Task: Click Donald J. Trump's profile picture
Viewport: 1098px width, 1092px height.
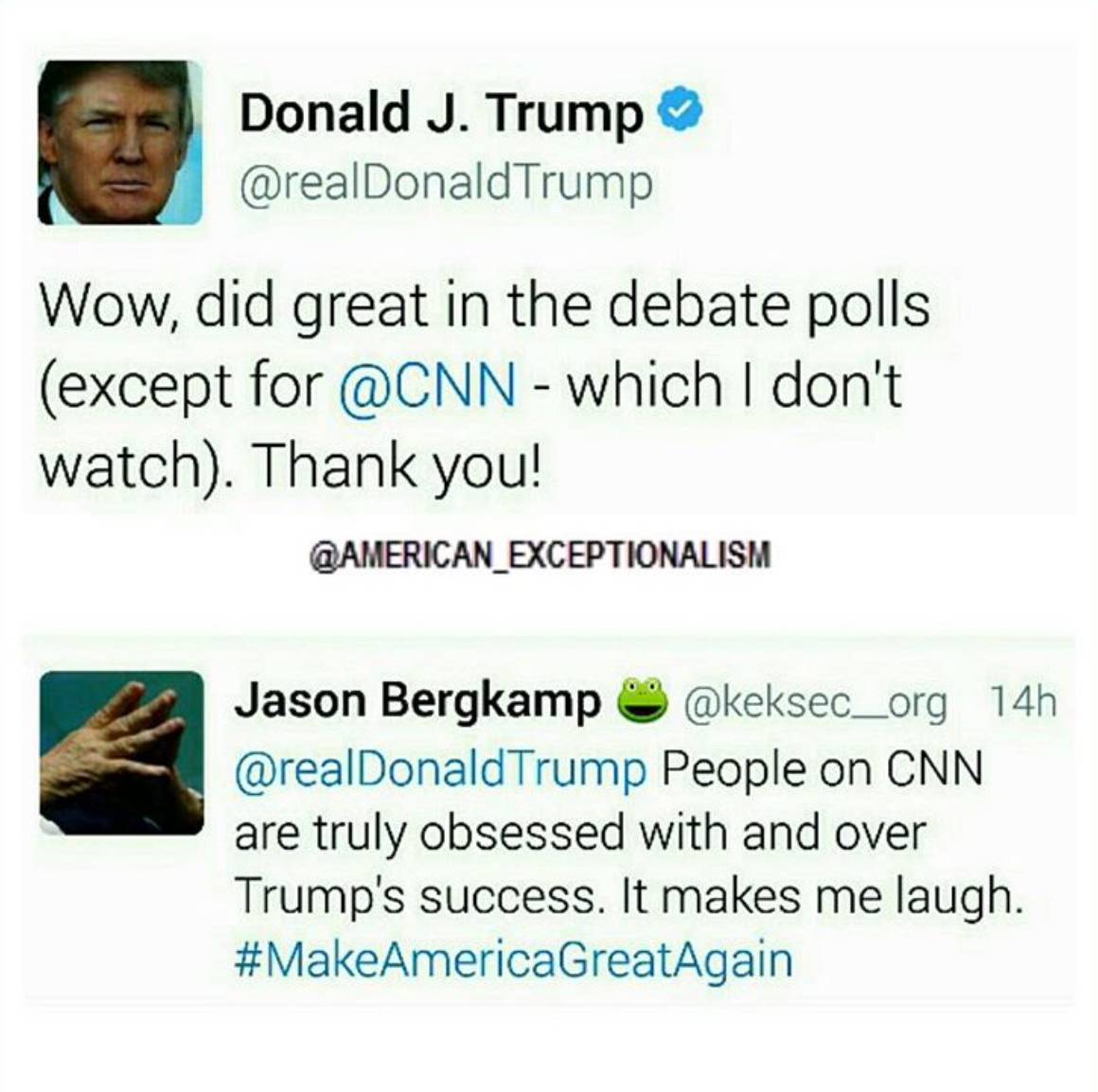Action: click(120, 142)
